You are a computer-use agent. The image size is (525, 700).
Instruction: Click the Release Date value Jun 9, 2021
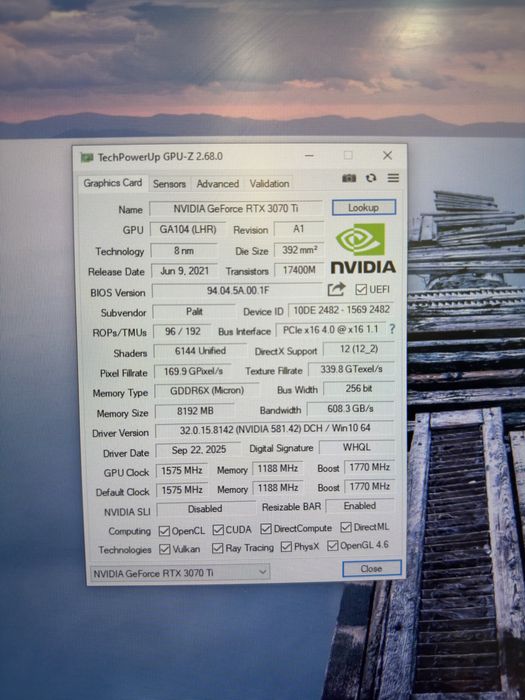[x=184, y=271]
